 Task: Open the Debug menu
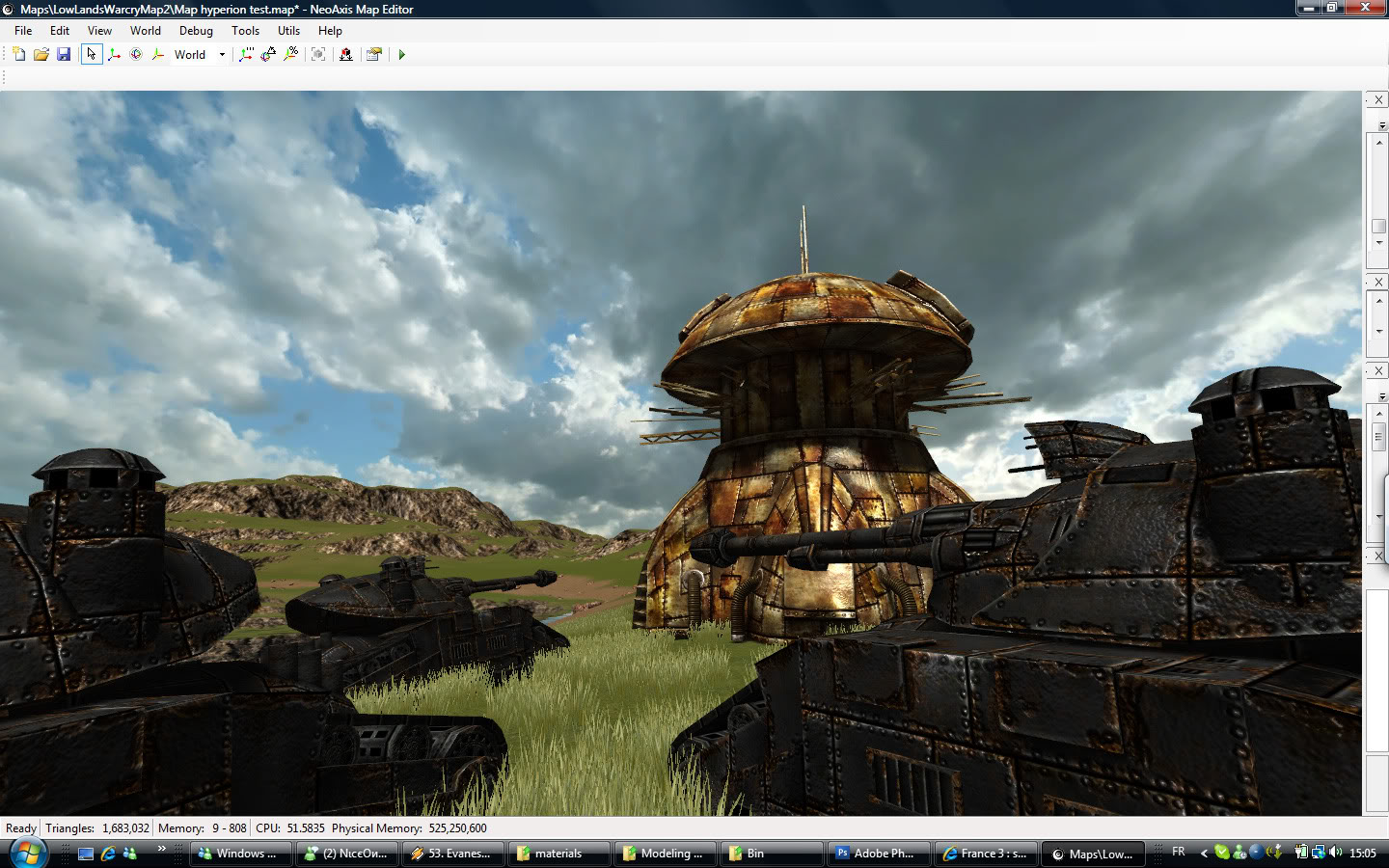point(196,31)
